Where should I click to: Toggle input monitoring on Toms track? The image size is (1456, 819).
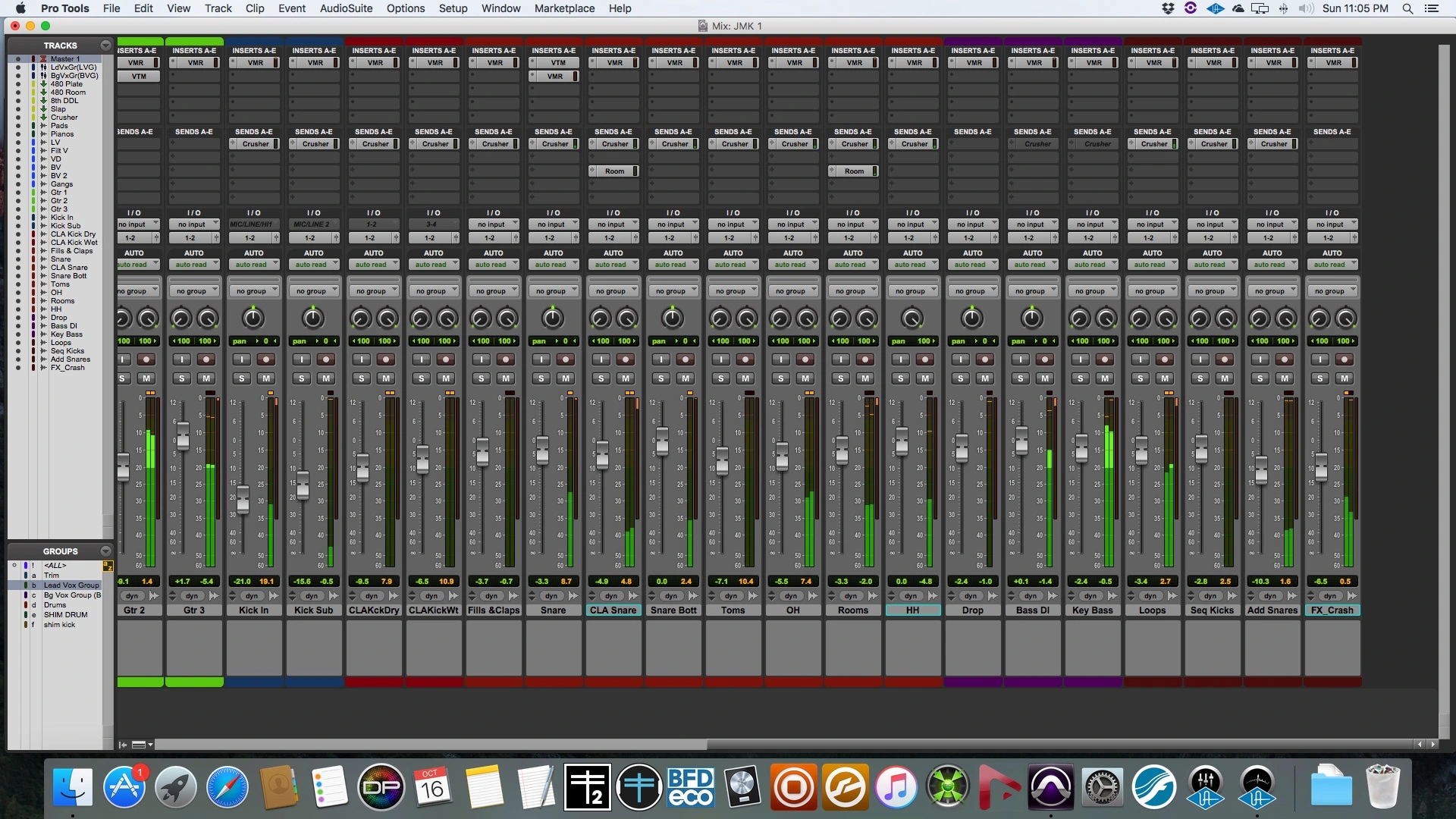(x=721, y=359)
